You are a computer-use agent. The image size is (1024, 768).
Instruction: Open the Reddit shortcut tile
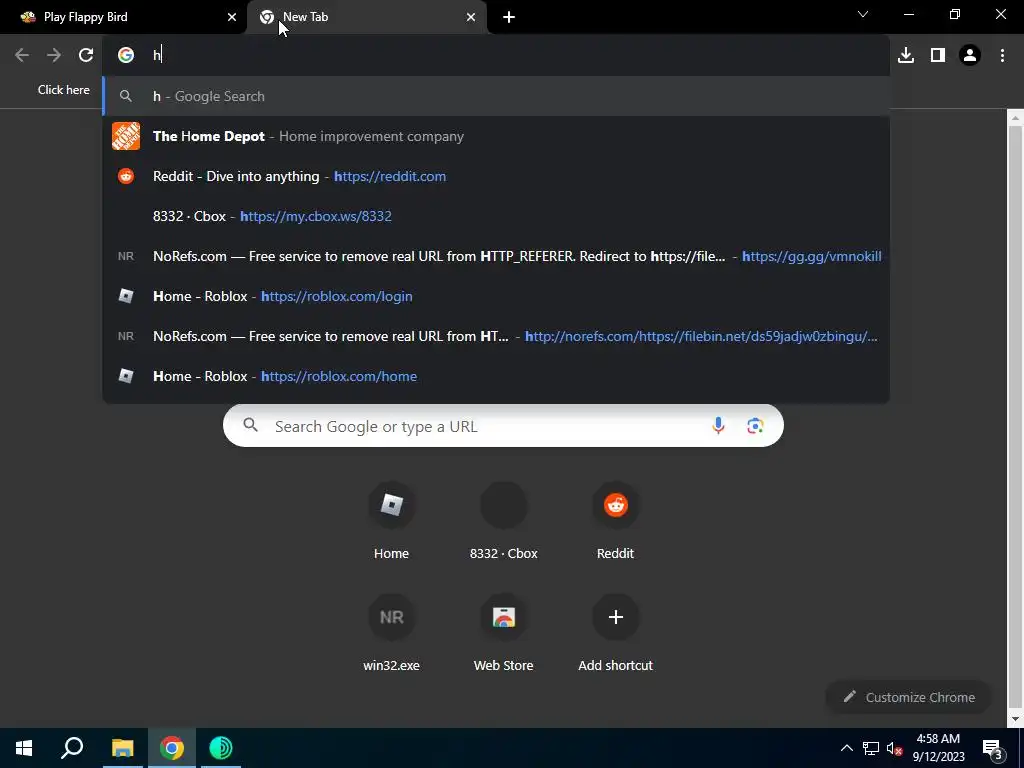click(x=615, y=522)
